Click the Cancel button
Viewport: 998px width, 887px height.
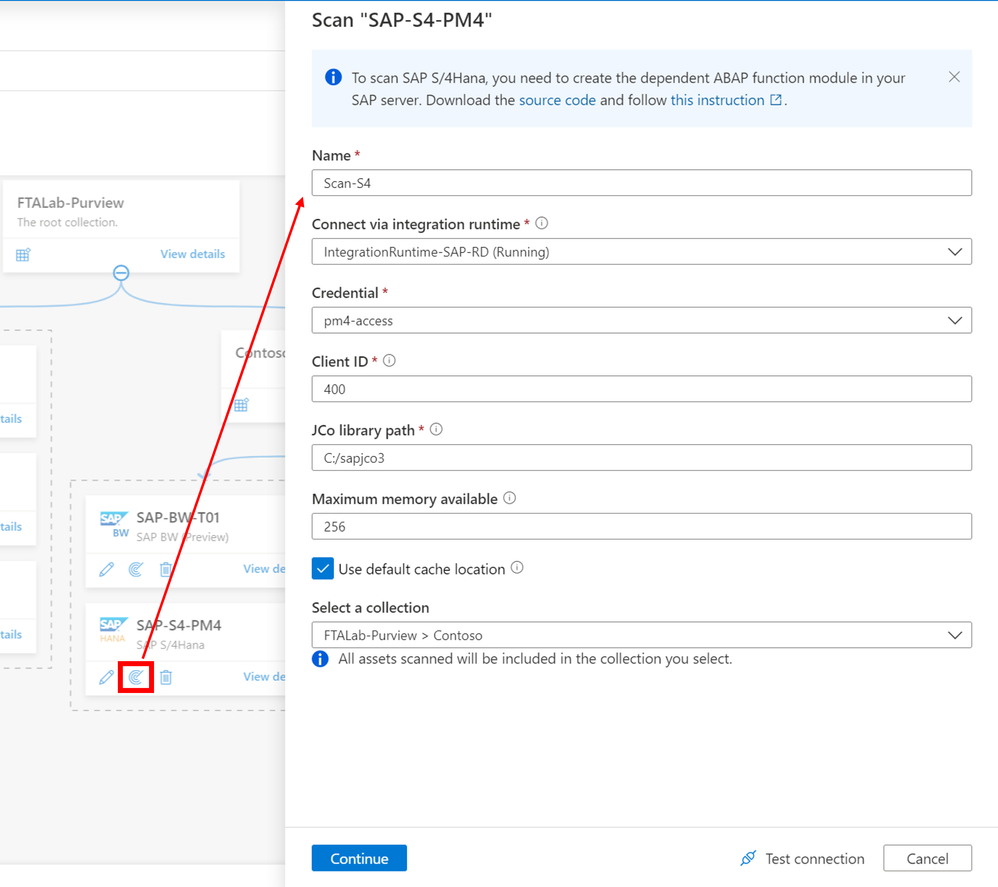point(927,858)
